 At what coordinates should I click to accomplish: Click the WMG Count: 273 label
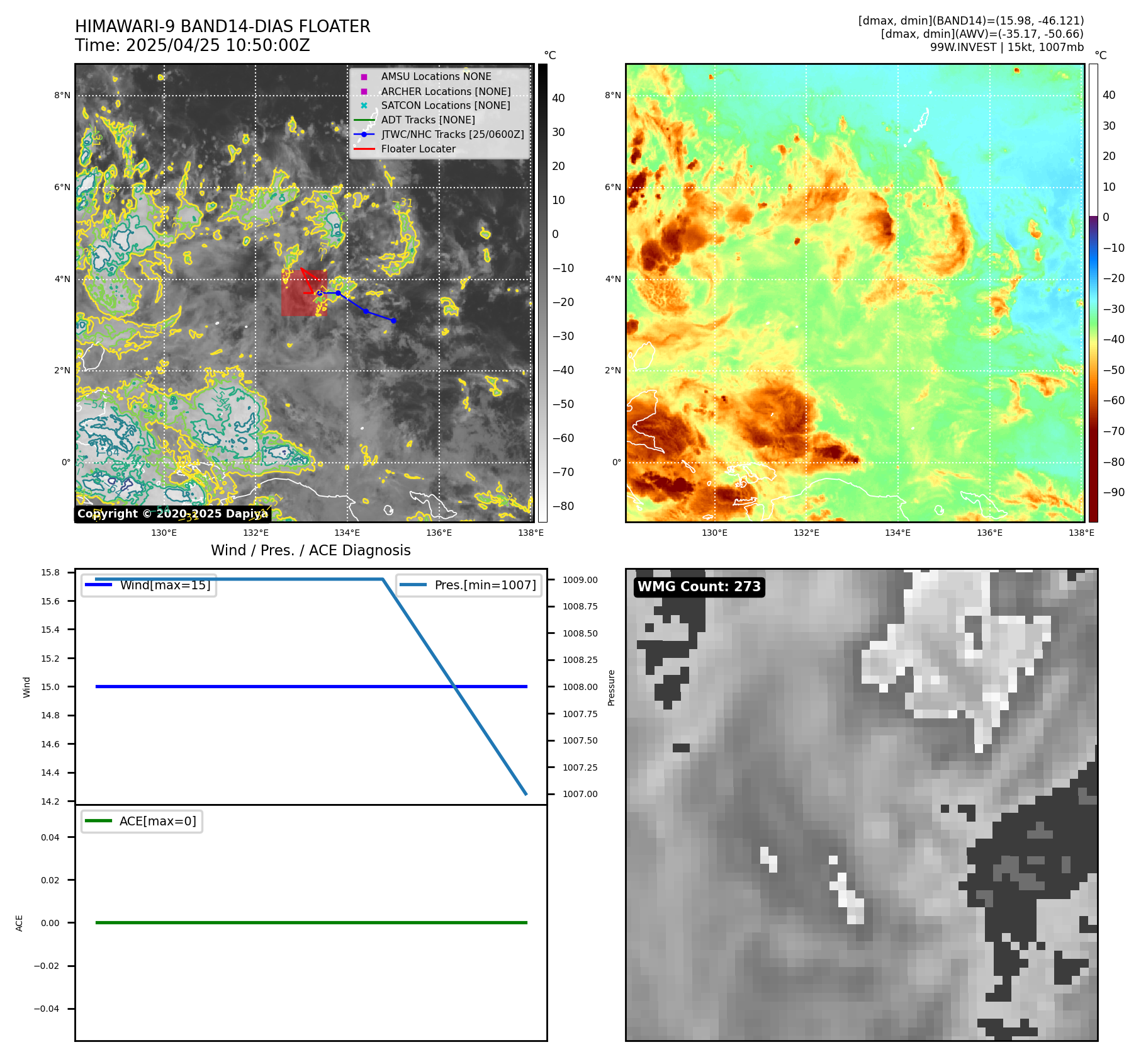(x=699, y=587)
